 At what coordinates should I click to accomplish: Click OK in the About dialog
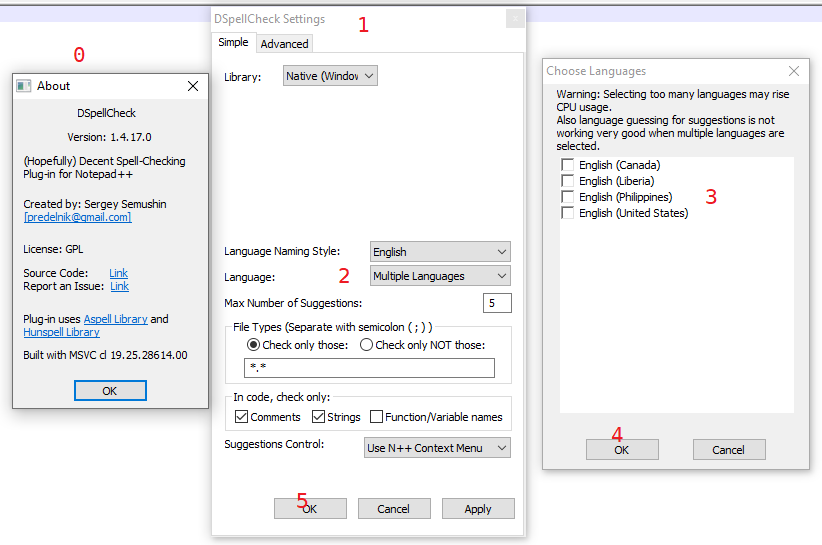[x=110, y=391]
